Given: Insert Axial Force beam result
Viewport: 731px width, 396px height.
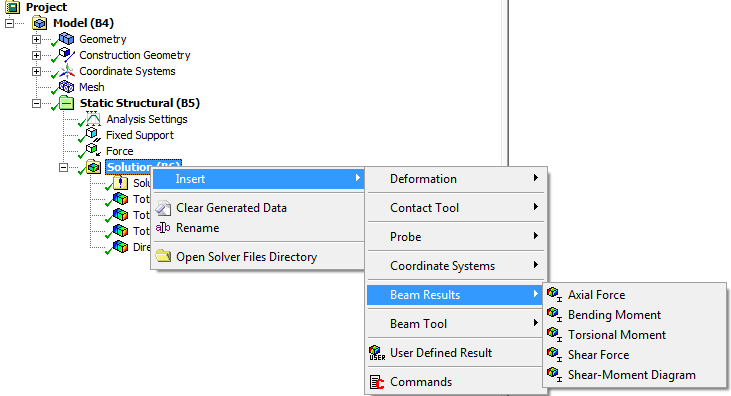Looking at the screenshot, I should tap(635, 295).
